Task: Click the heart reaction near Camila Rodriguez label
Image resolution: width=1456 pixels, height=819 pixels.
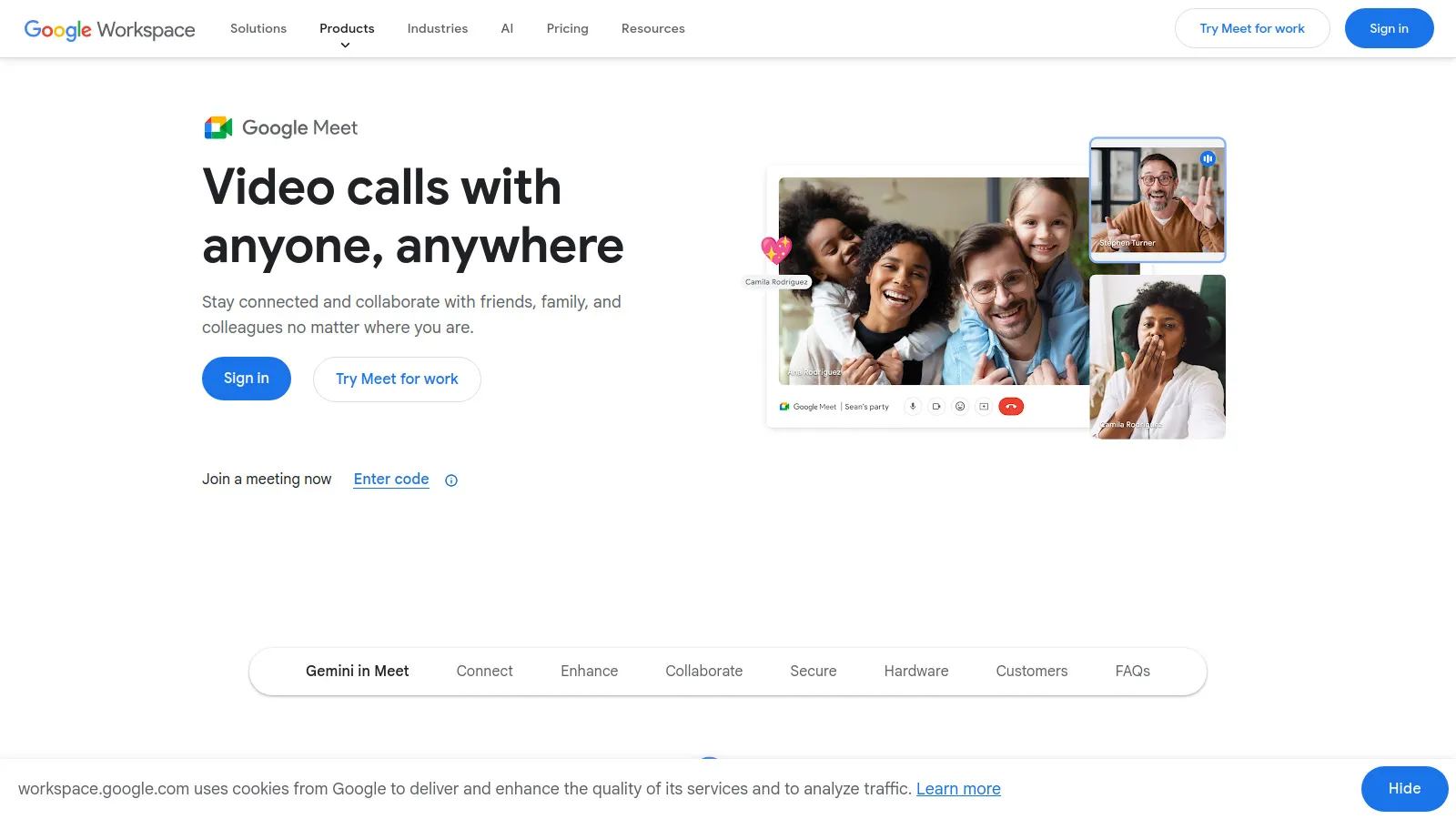Action: (775, 248)
